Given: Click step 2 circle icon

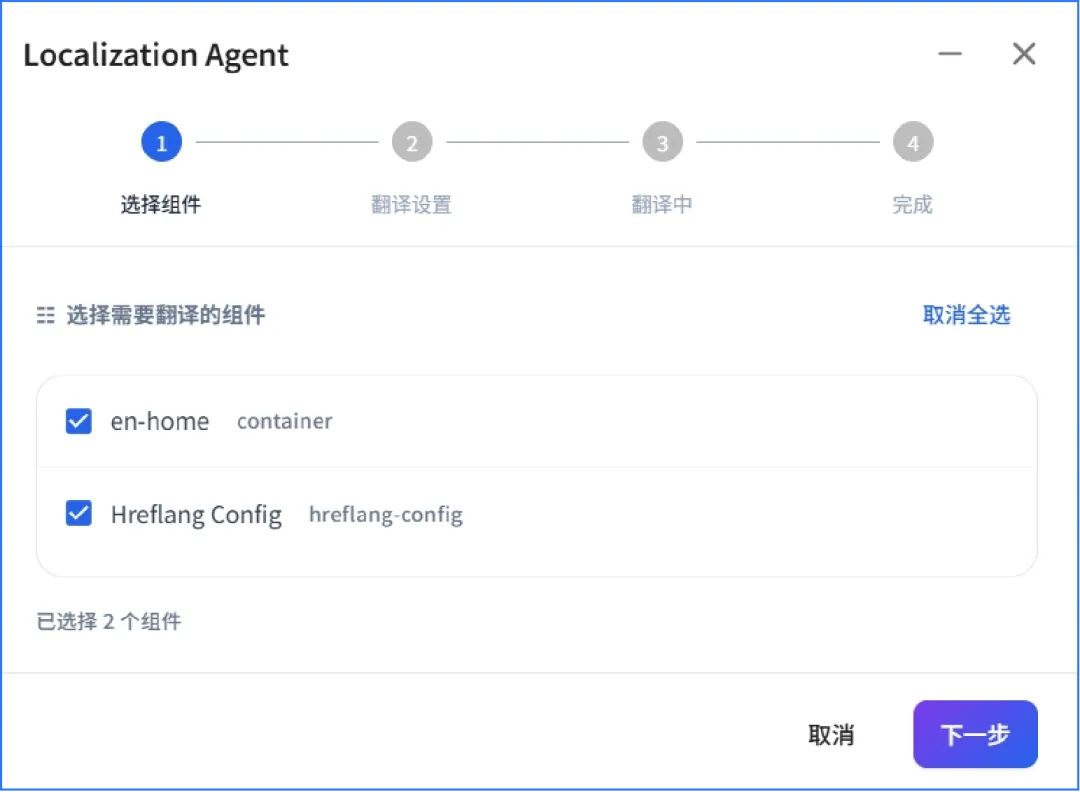Looking at the screenshot, I should pyautogui.click(x=412, y=142).
